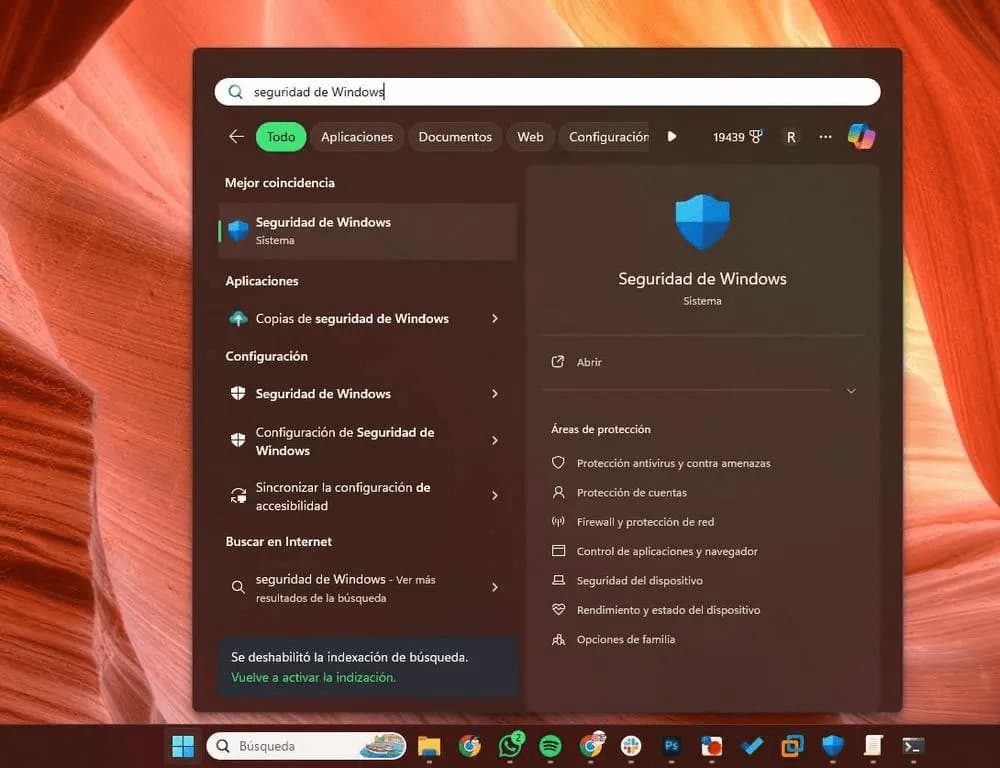This screenshot has height=768, width=1000.
Task: Open the Terminal from the taskbar
Action: (x=913, y=746)
